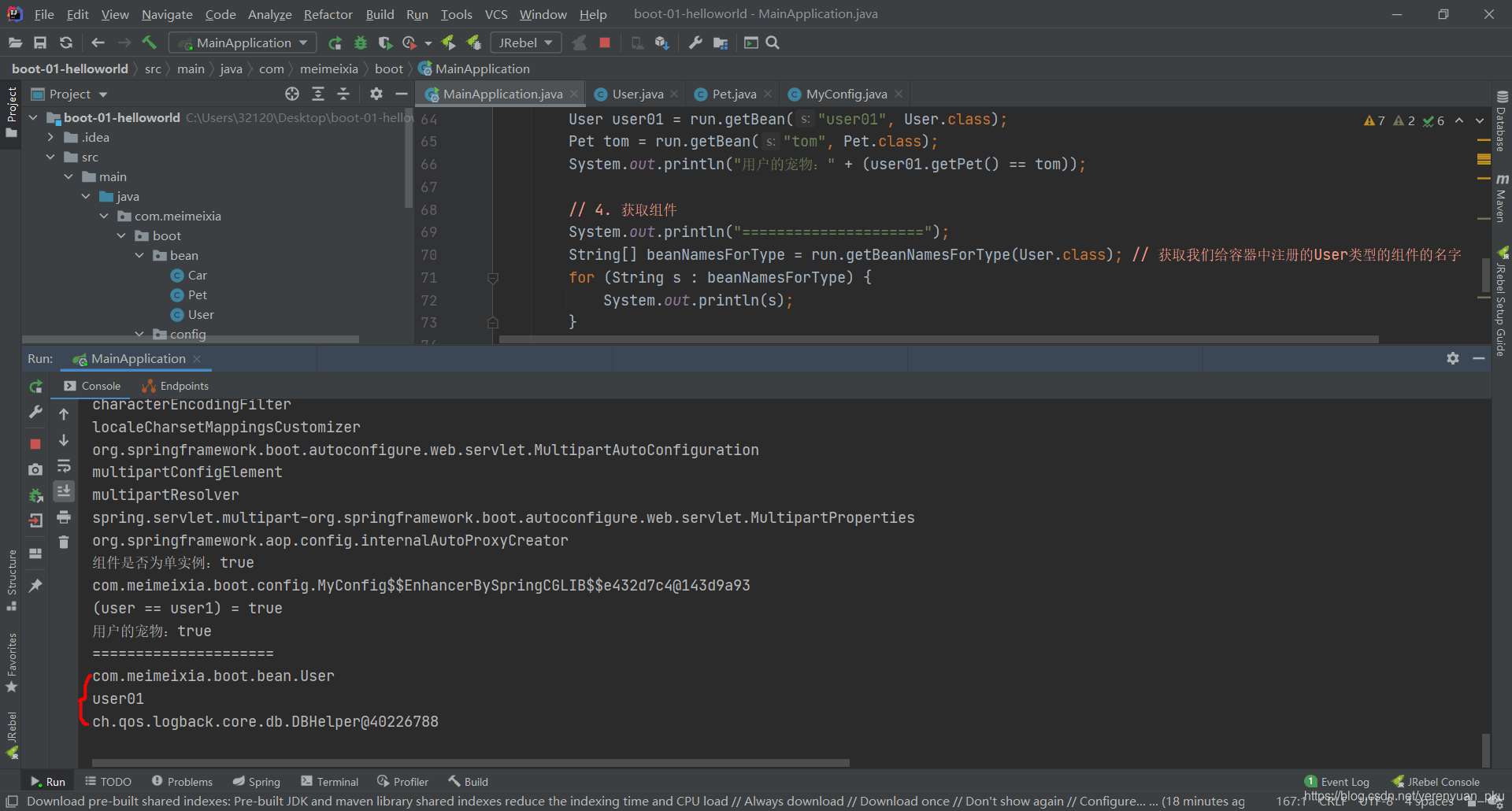
Task: Stop the running app via red square in toolbar
Action: click(605, 43)
